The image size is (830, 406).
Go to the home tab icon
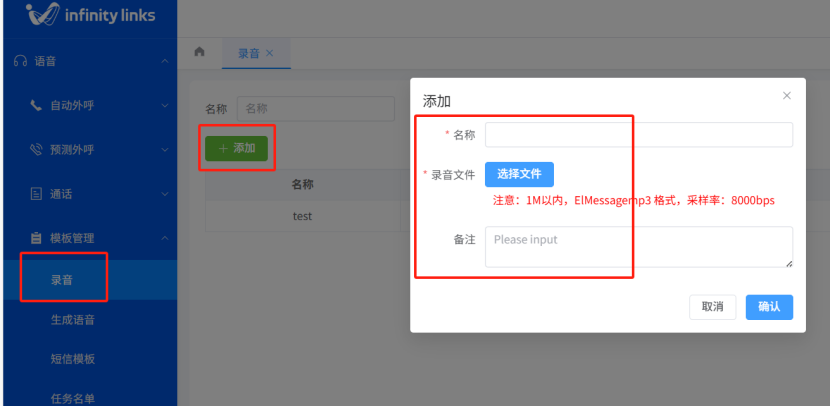(x=199, y=52)
